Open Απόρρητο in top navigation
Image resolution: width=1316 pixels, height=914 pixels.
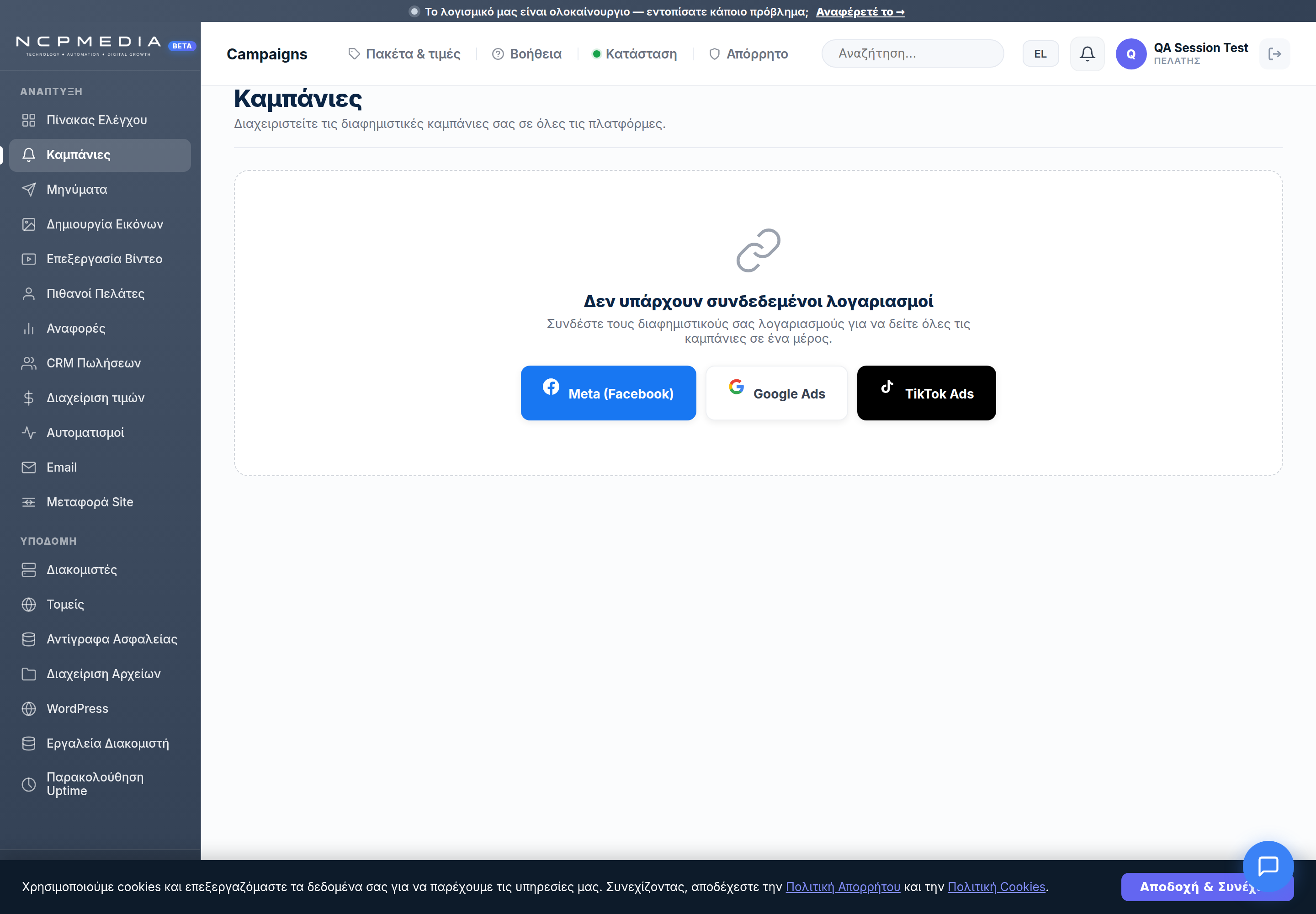pos(748,54)
